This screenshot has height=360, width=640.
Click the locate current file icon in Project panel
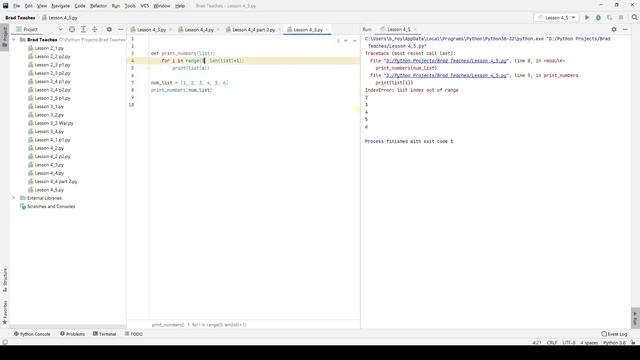click(72, 29)
